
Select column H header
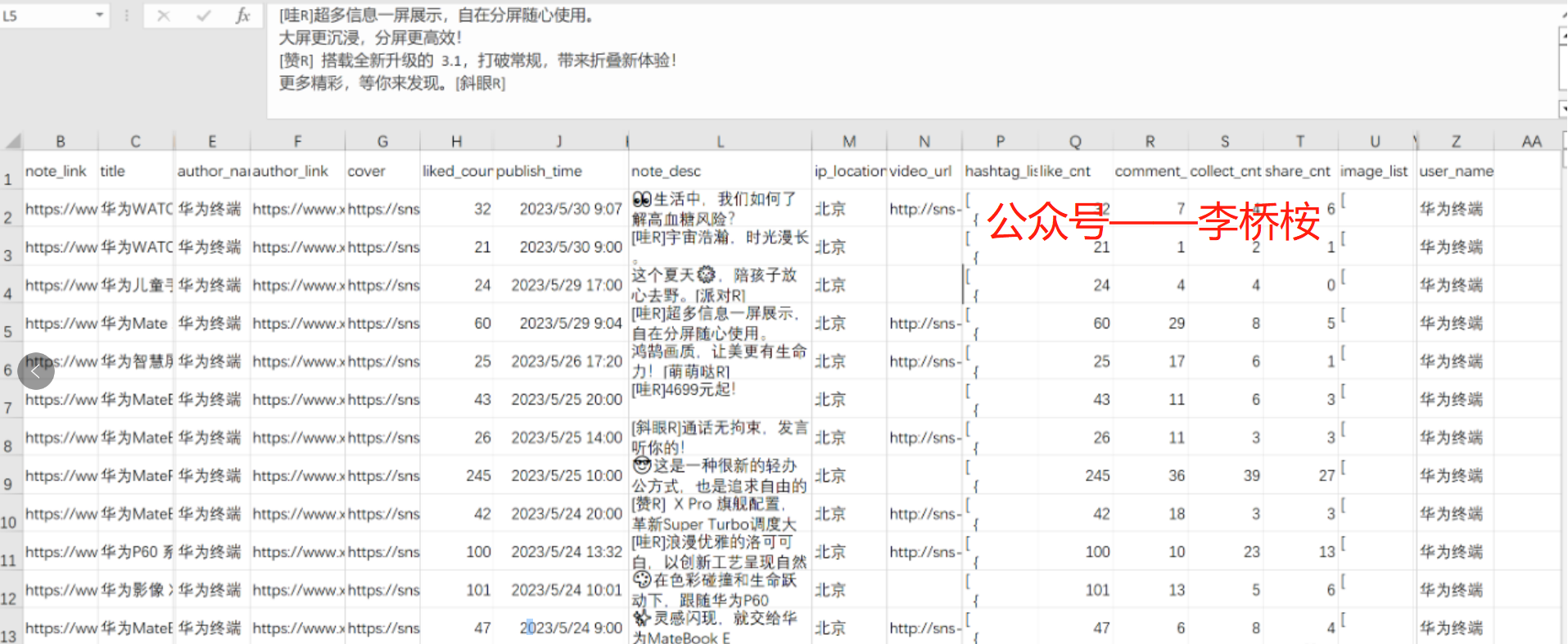(x=457, y=141)
